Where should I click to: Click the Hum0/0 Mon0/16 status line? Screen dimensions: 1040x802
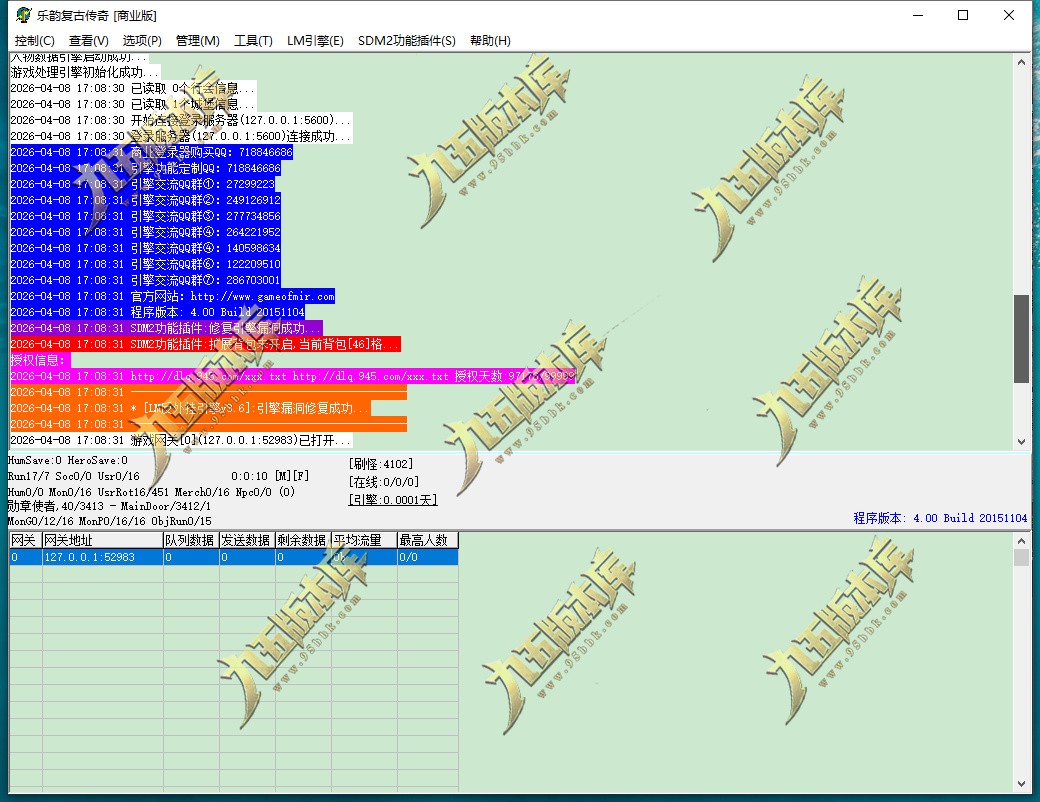click(x=151, y=492)
